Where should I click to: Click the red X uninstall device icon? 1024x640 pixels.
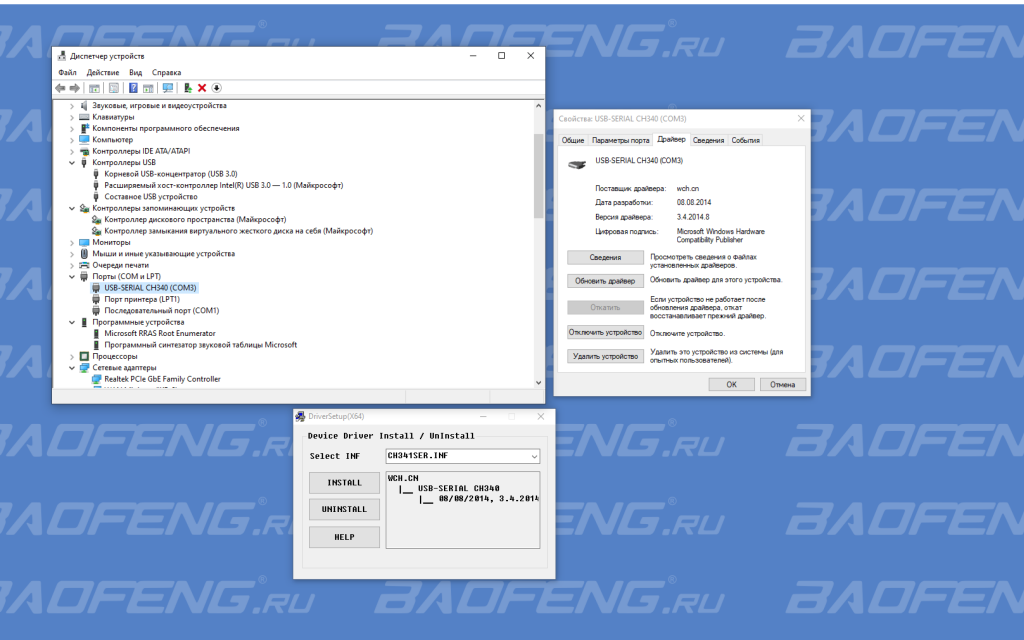(x=202, y=88)
